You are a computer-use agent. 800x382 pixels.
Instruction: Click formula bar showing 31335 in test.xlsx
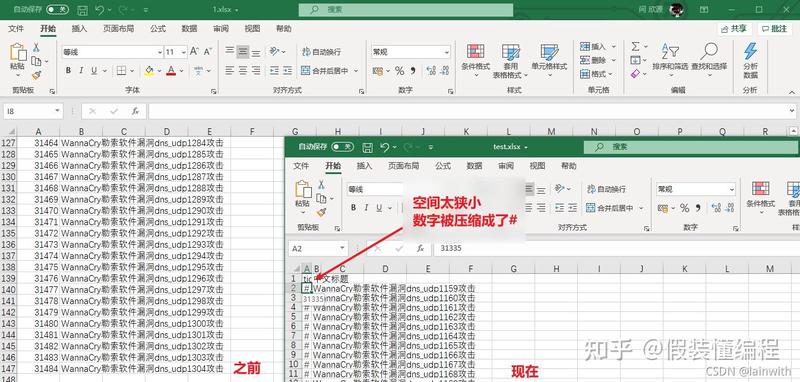click(617, 248)
